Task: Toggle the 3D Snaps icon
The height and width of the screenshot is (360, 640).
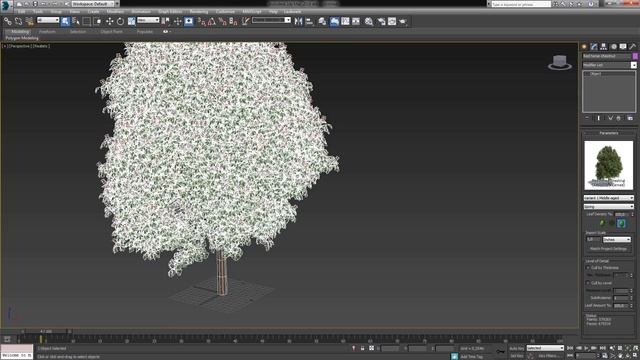Action: 202,21
